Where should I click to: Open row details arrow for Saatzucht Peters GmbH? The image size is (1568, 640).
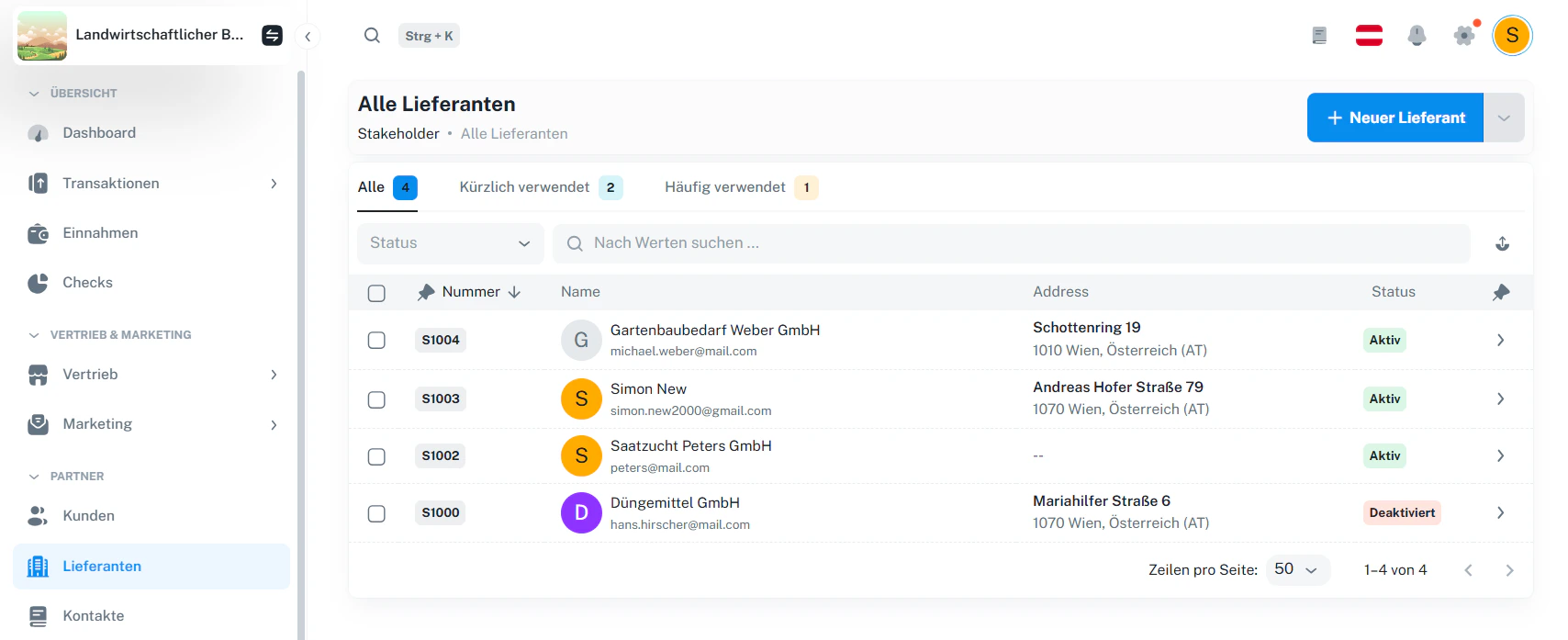click(x=1501, y=455)
